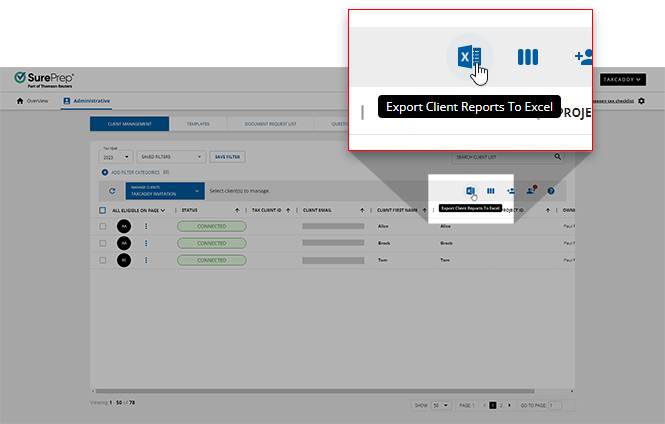The width and height of the screenshot is (665, 424).
Task: Click the Tax Client ID header
Action: pos(266,210)
